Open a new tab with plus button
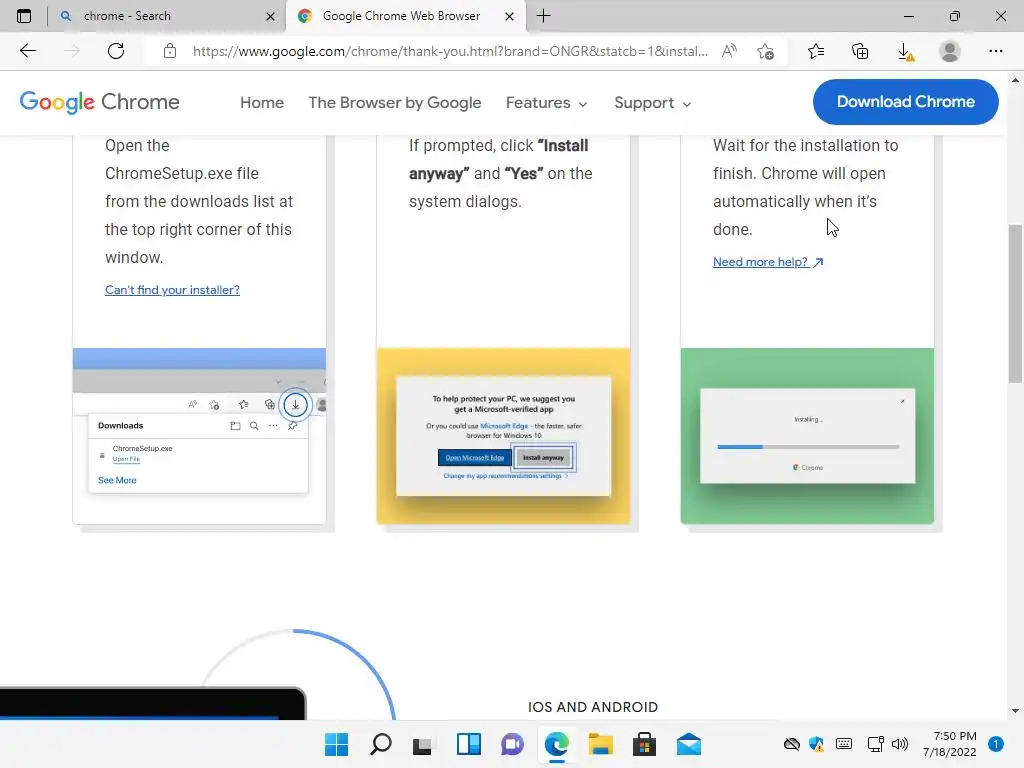 point(543,16)
